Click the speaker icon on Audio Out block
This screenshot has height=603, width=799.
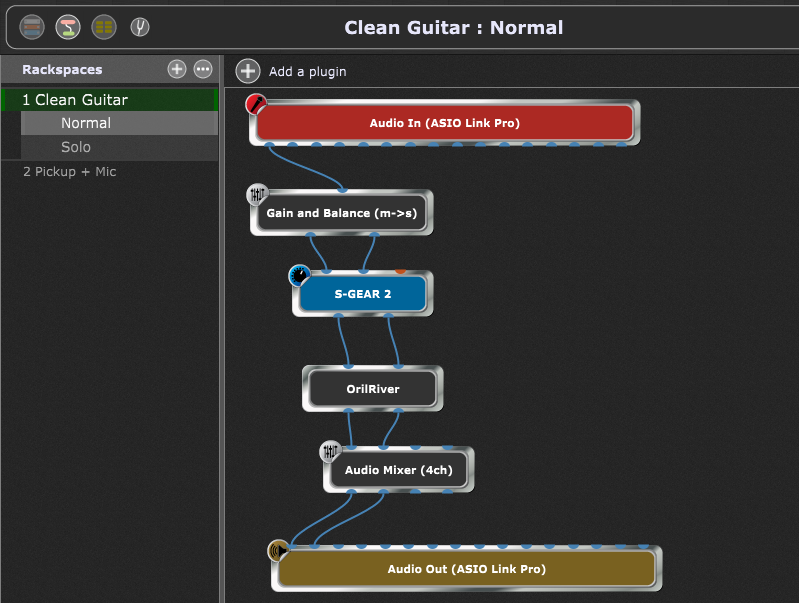tap(279, 550)
